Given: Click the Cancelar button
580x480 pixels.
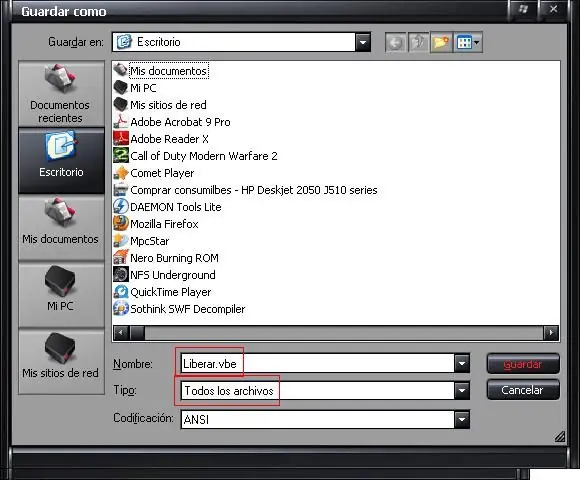Looking at the screenshot, I should (523, 390).
